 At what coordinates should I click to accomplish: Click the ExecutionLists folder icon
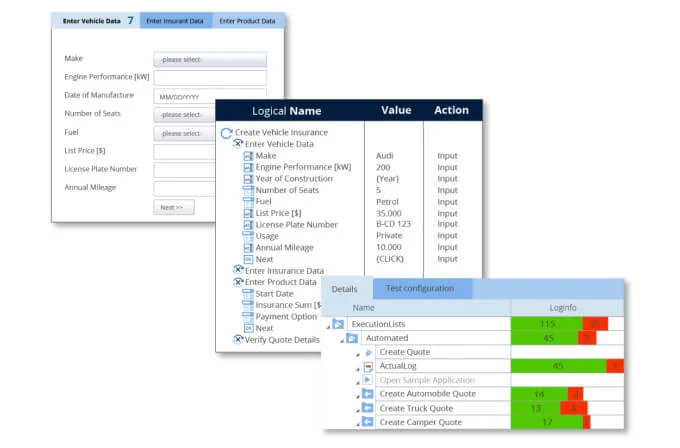(338, 324)
